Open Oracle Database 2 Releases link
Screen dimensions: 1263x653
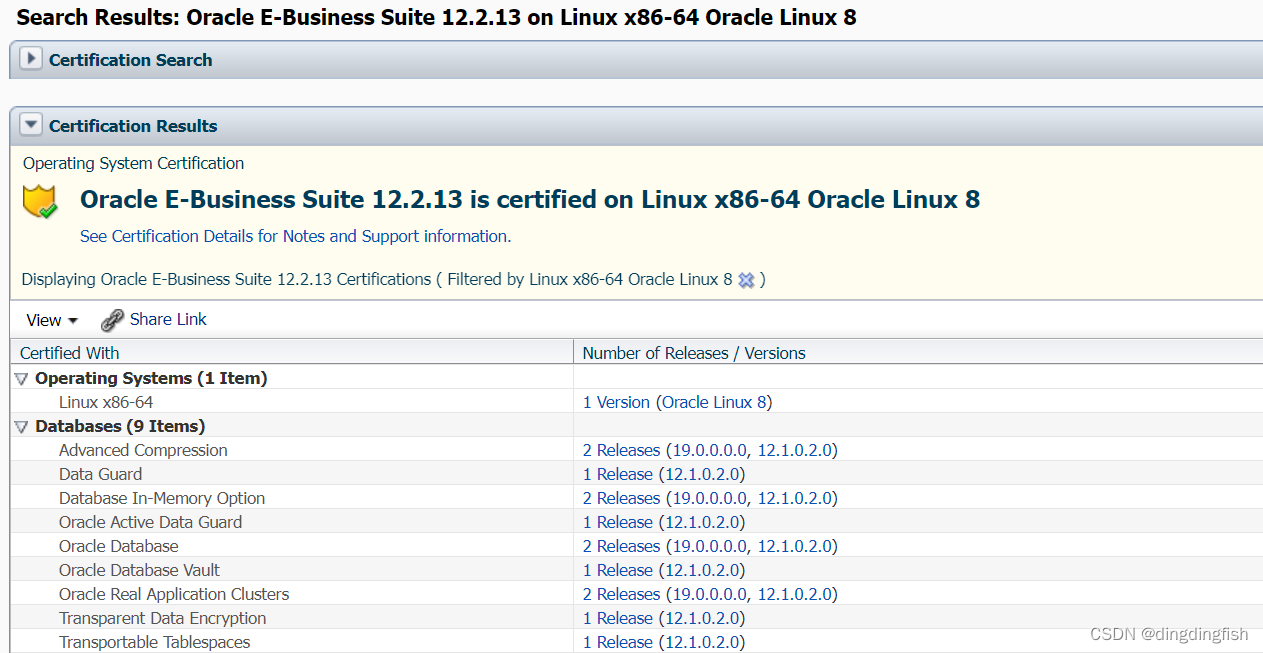pos(621,546)
